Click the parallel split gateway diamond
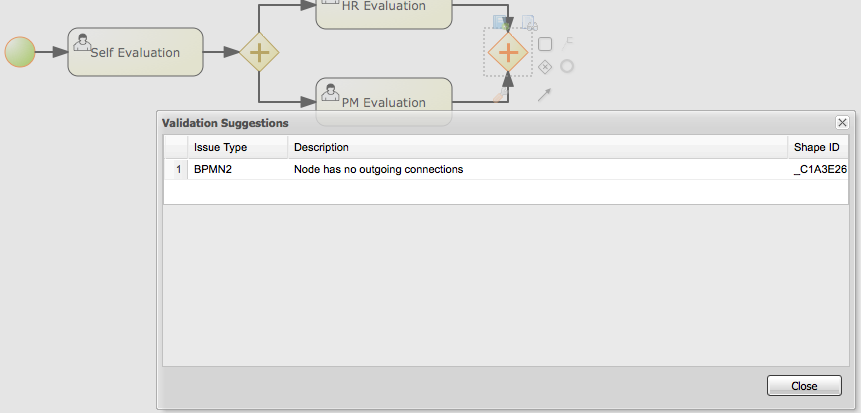The width and height of the screenshot is (861, 413). (259, 52)
